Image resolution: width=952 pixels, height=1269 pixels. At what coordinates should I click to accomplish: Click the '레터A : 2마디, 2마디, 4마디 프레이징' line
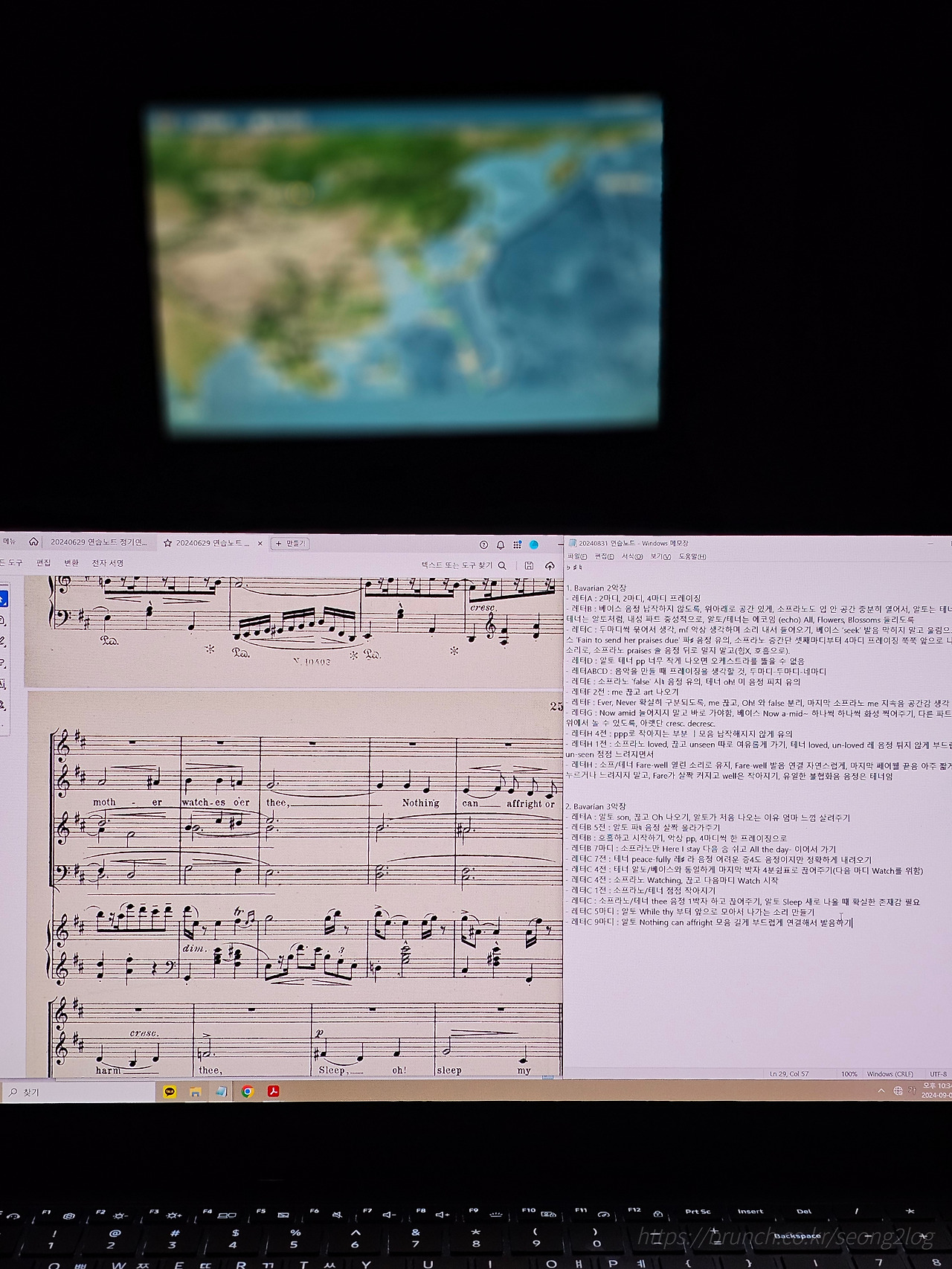633,598
